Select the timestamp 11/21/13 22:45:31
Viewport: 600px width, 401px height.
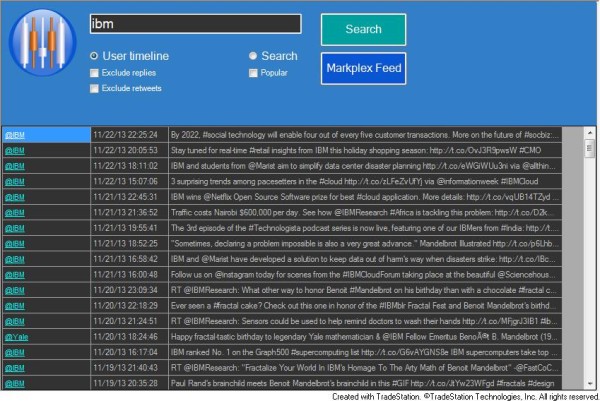pyautogui.click(x=126, y=197)
